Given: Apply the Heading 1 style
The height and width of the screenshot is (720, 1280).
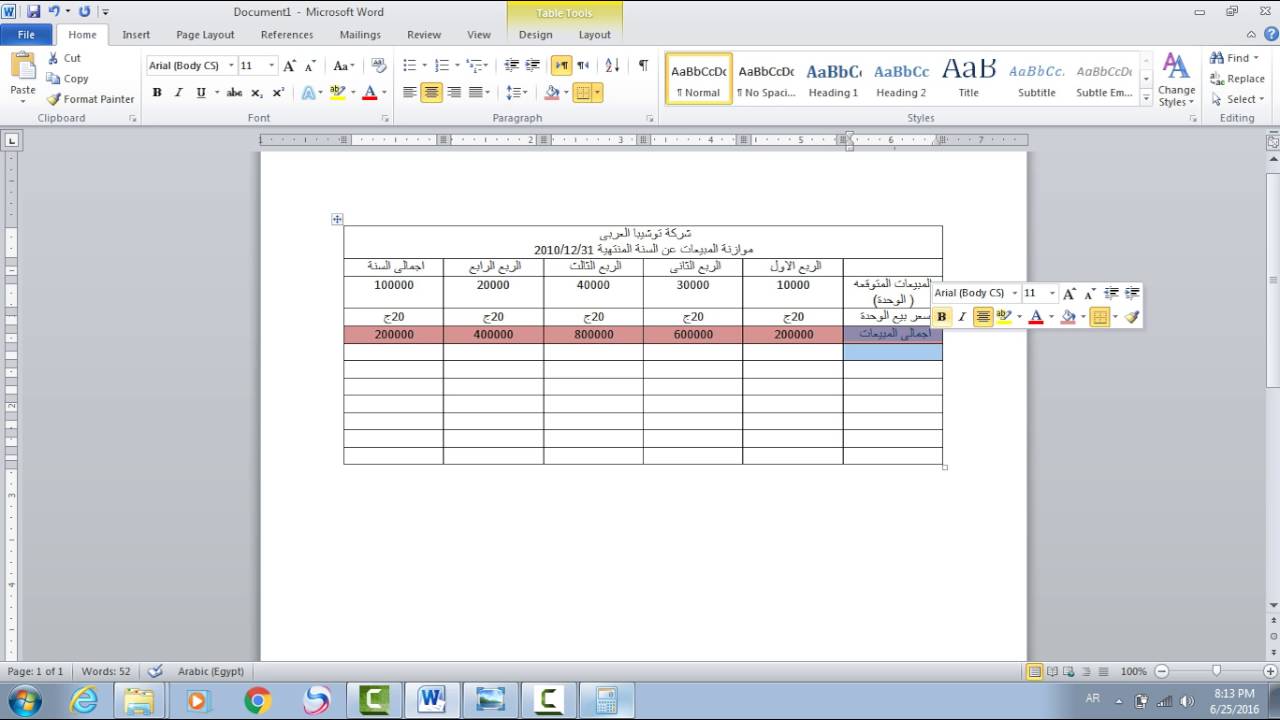Looking at the screenshot, I should coord(833,79).
